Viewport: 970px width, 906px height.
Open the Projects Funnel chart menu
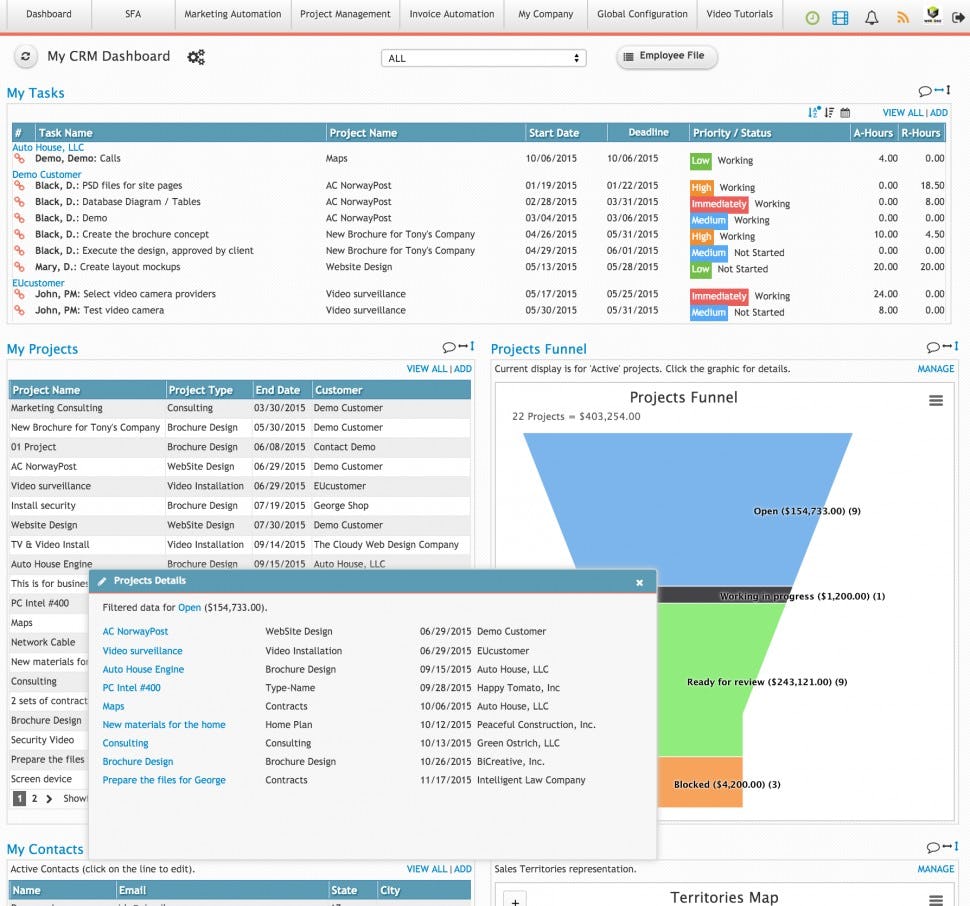point(936,399)
